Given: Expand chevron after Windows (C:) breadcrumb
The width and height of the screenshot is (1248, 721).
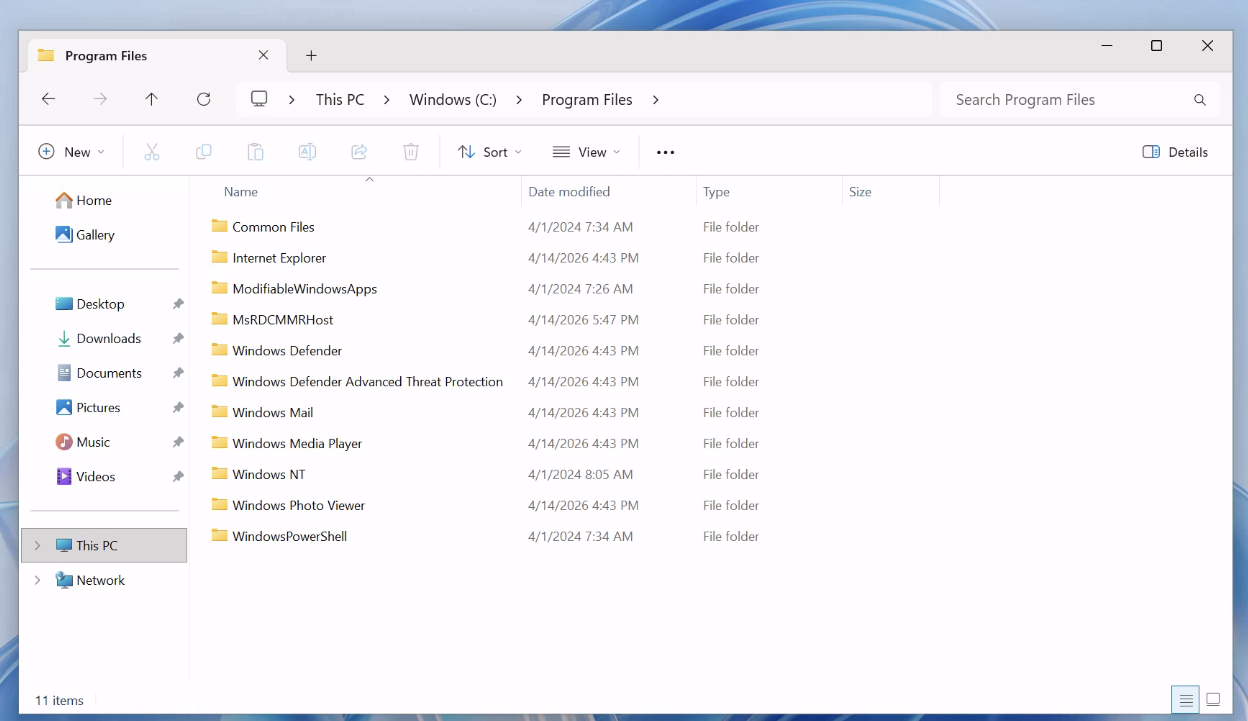Looking at the screenshot, I should [x=519, y=100].
